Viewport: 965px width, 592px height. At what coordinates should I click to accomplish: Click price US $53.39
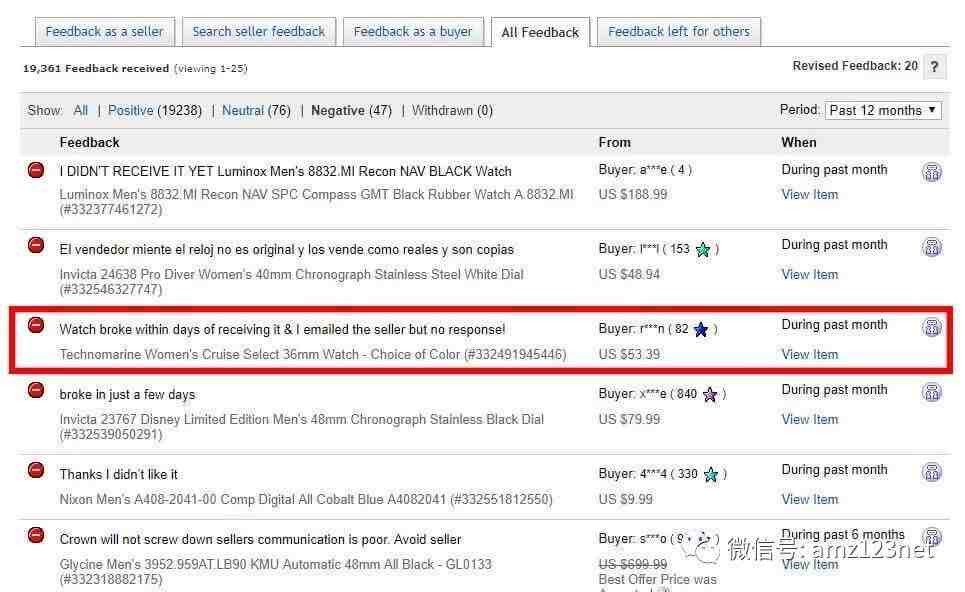[x=629, y=354]
